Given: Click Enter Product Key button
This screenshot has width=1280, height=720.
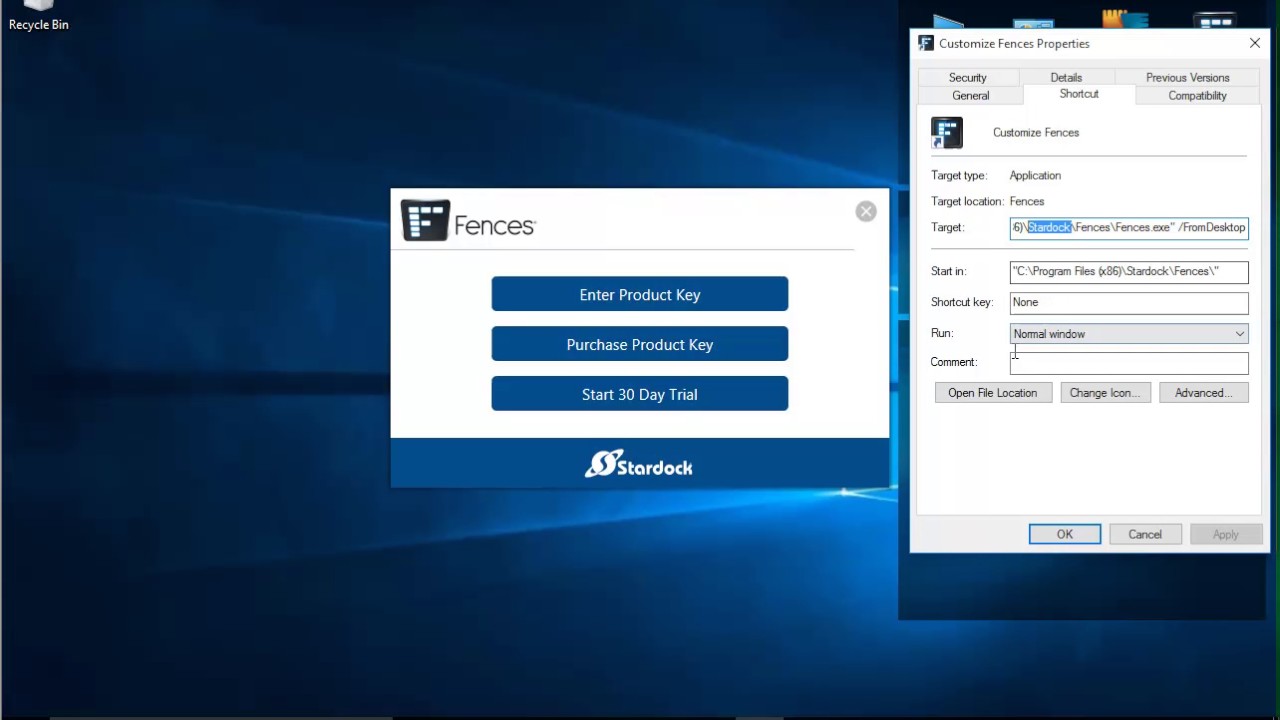Looking at the screenshot, I should (x=640, y=294).
